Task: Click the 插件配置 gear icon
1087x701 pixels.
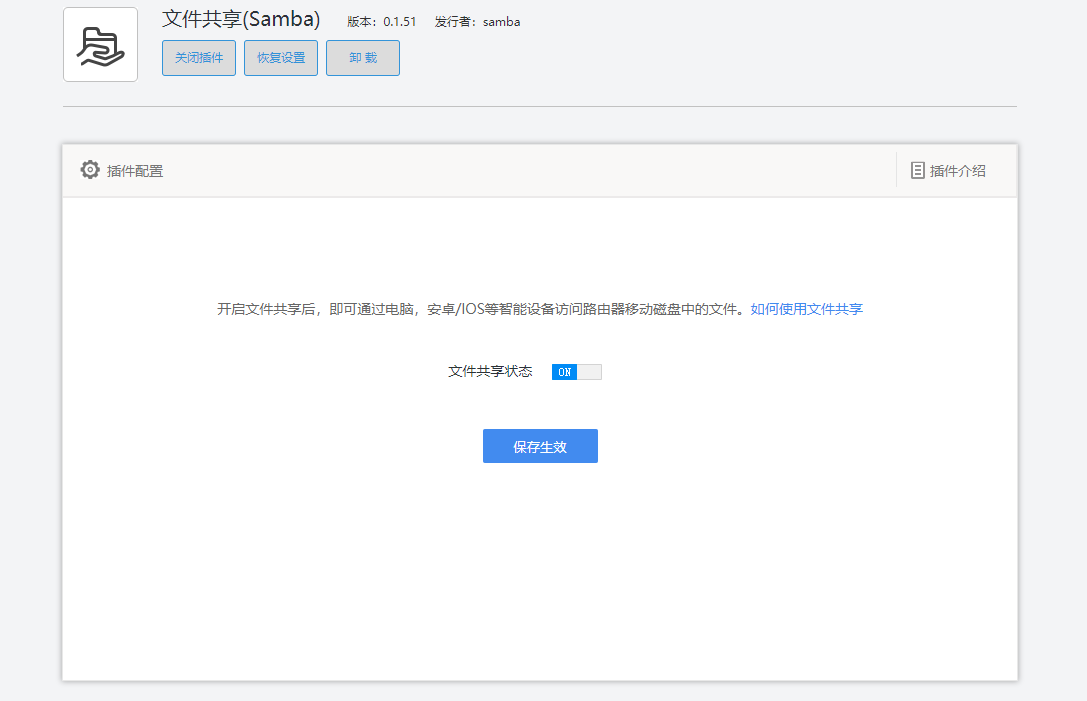Action: pyautogui.click(x=89, y=170)
